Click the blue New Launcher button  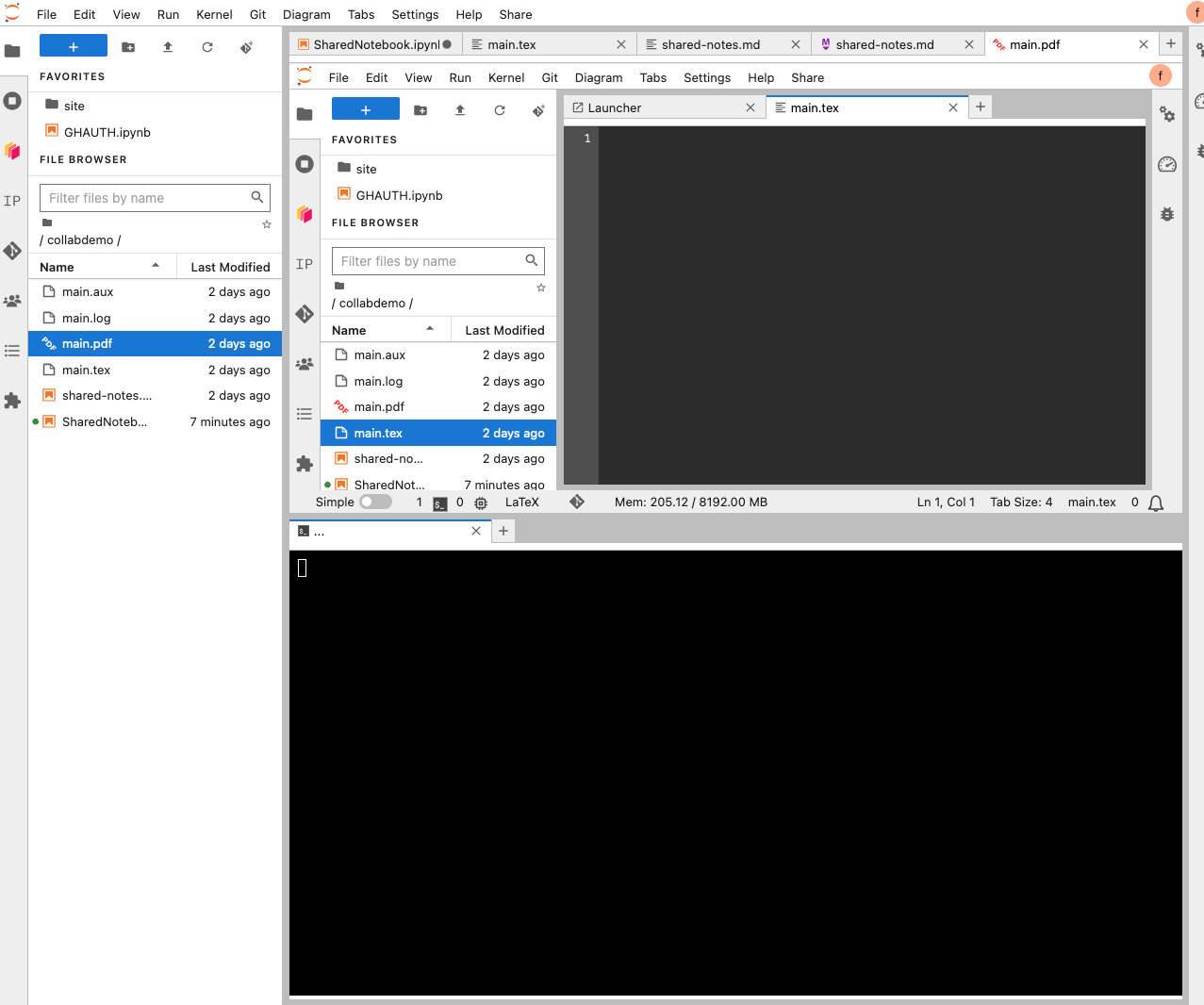73,44
